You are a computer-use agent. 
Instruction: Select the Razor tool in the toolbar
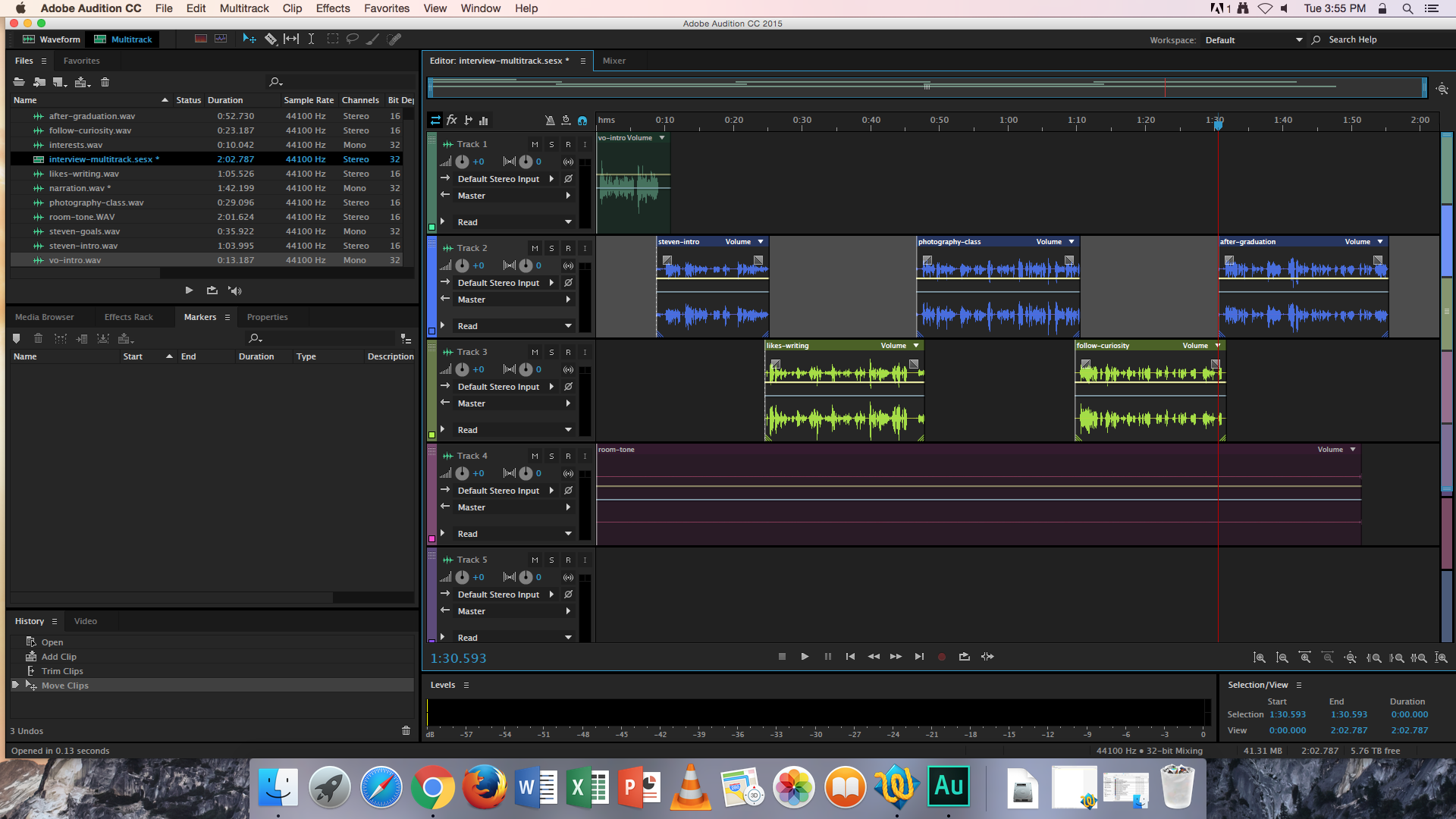271,39
